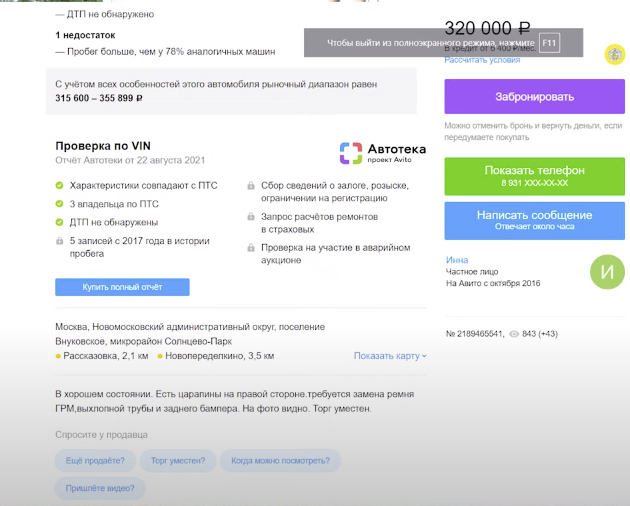
Task: Click the text На Авито с октября 2016
Action: coord(493,283)
